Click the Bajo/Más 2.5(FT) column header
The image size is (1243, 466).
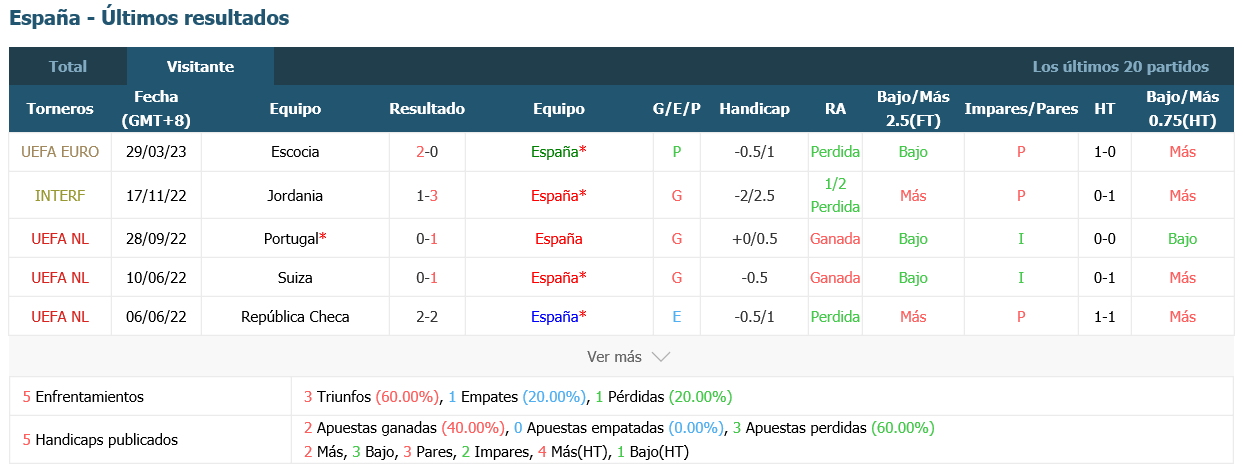click(913, 109)
